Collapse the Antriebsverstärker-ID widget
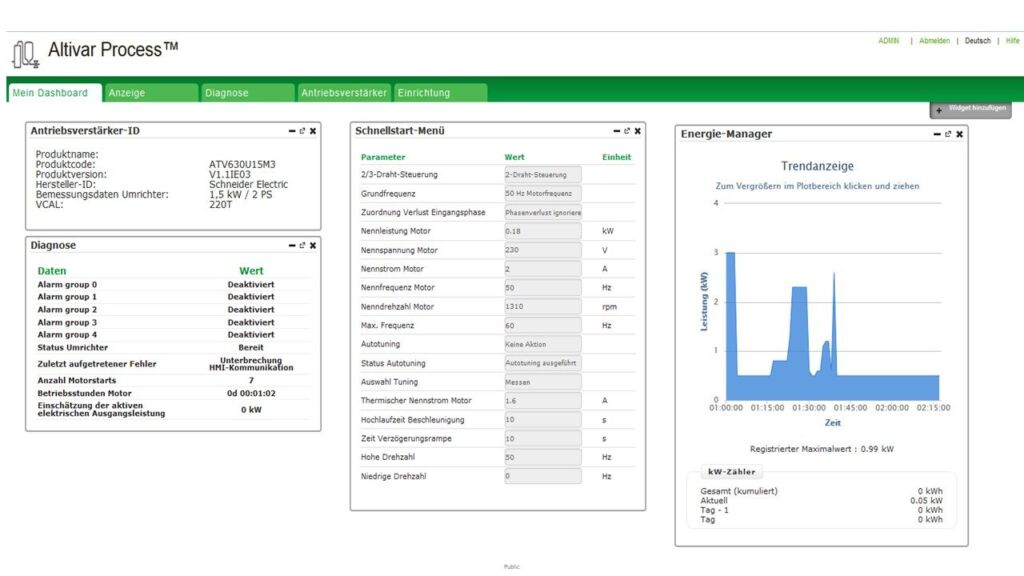This screenshot has height=576, width=1024. pyautogui.click(x=291, y=131)
